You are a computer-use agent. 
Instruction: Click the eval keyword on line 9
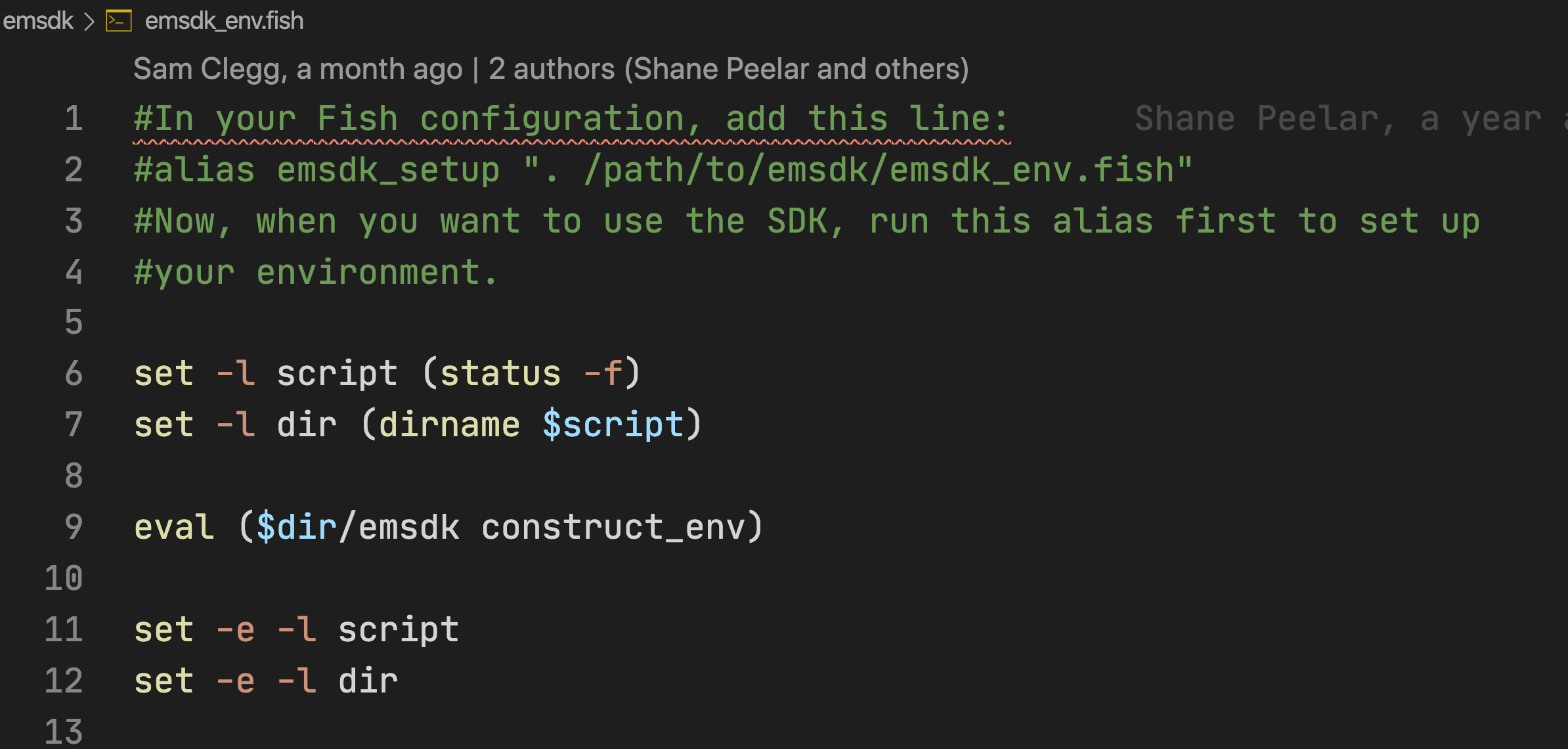174,527
